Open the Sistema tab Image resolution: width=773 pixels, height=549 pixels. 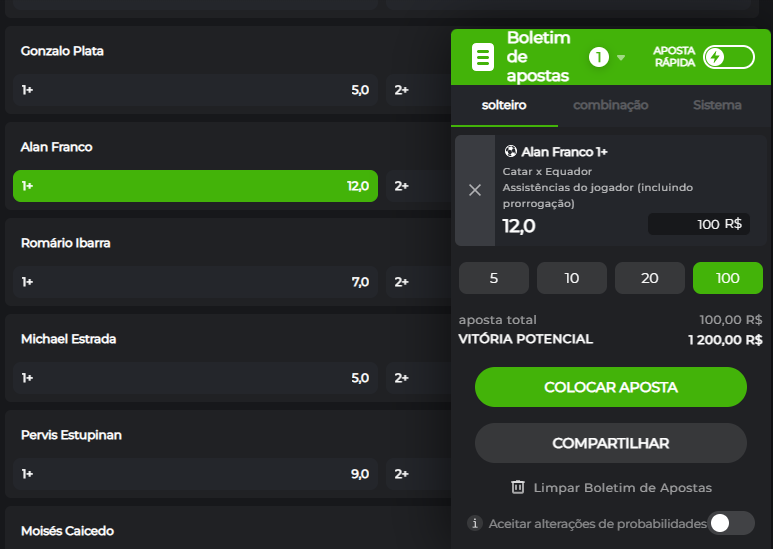click(x=717, y=105)
